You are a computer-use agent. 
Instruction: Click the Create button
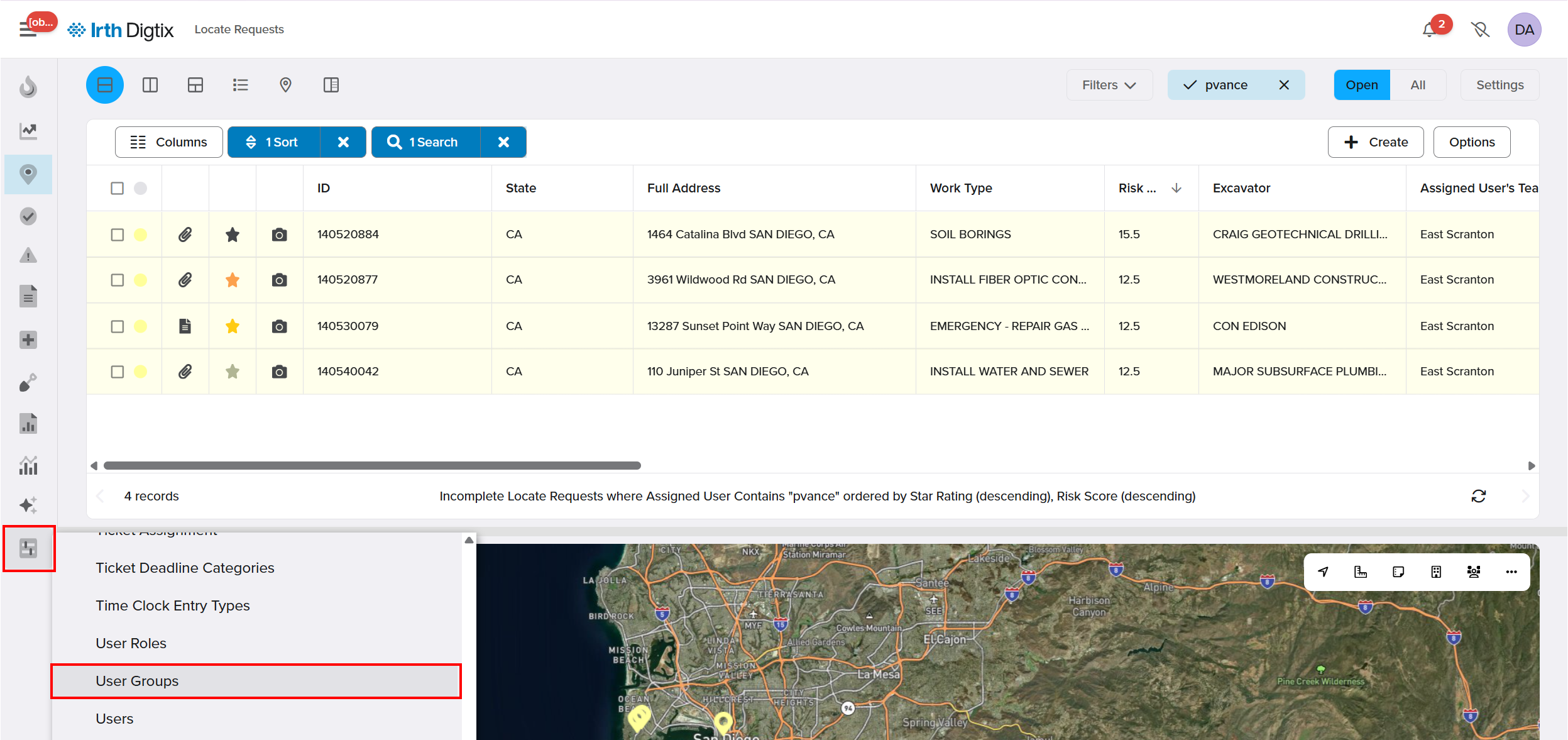(x=1375, y=142)
